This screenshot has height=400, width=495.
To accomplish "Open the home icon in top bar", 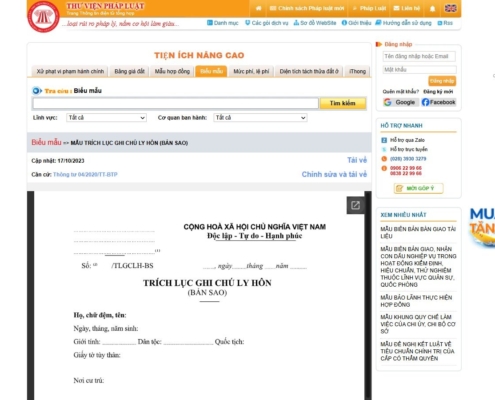I will [258, 8].
